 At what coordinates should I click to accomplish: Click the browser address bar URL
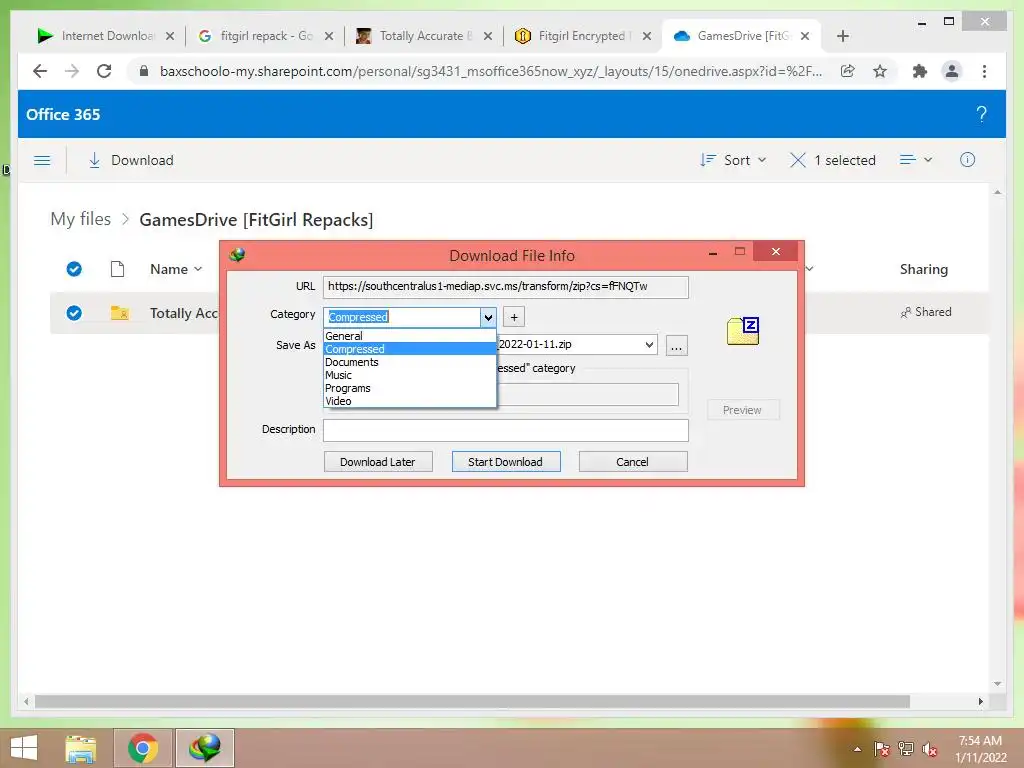tap(490, 71)
